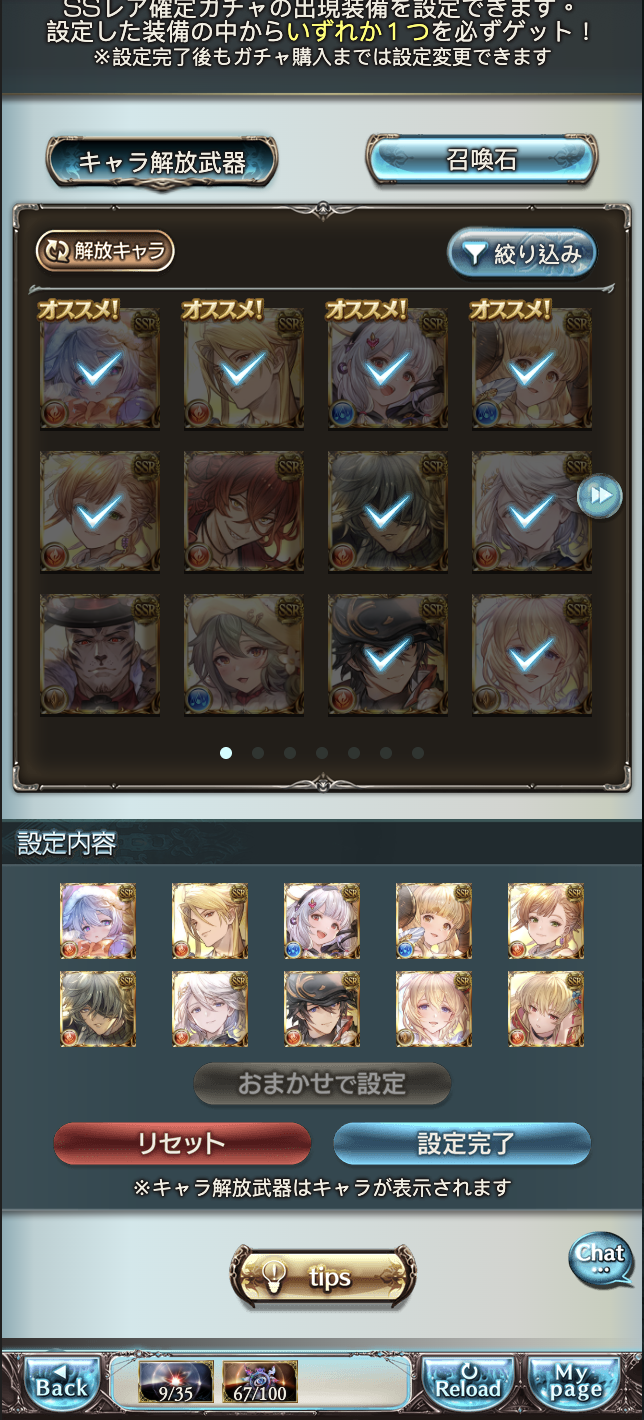644x1420 pixels.
Task: Open the tips lightbulb button
Action: [323, 1277]
